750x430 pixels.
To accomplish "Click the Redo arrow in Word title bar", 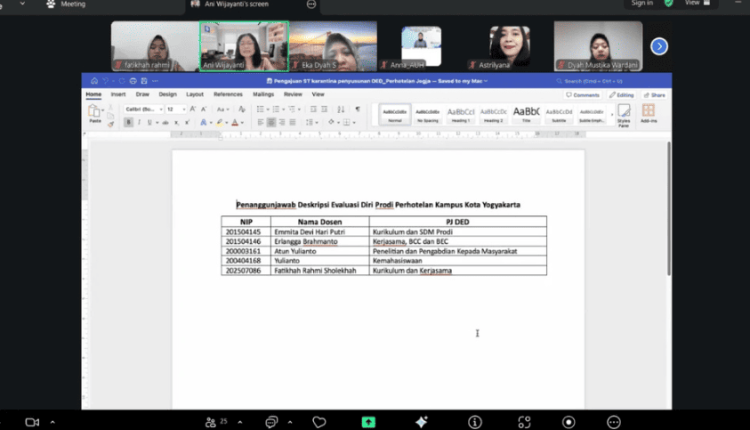I will tap(121, 81).
